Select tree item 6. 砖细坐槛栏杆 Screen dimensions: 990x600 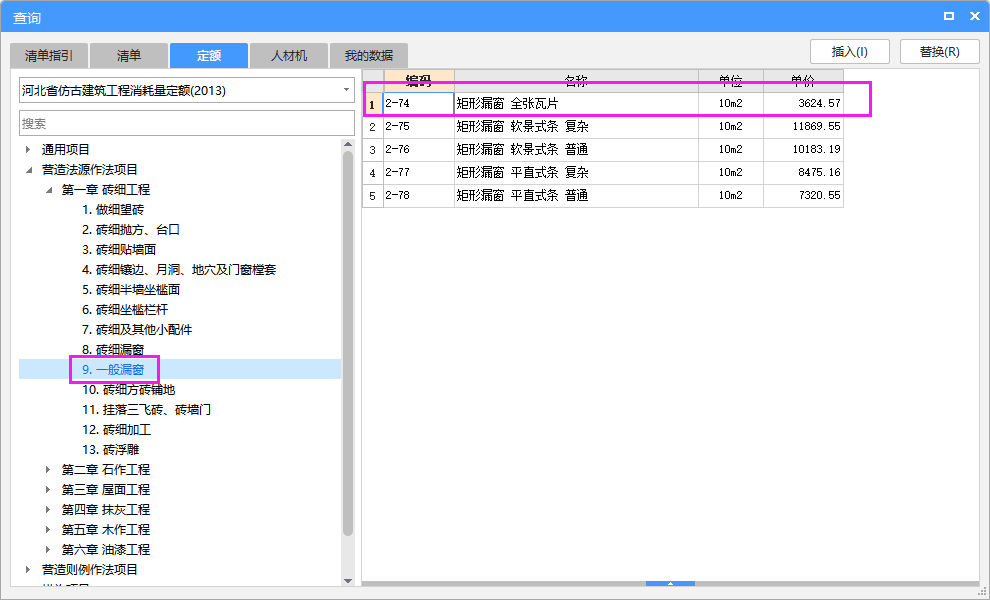click(125, 310)
